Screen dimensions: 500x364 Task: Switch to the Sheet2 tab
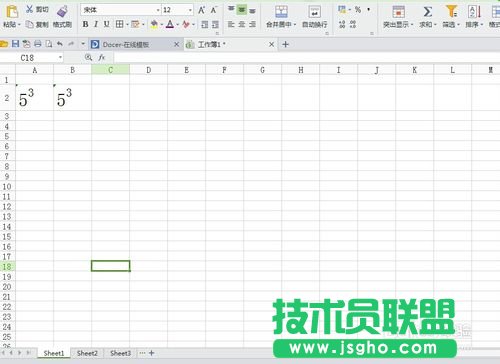point(87,353)
